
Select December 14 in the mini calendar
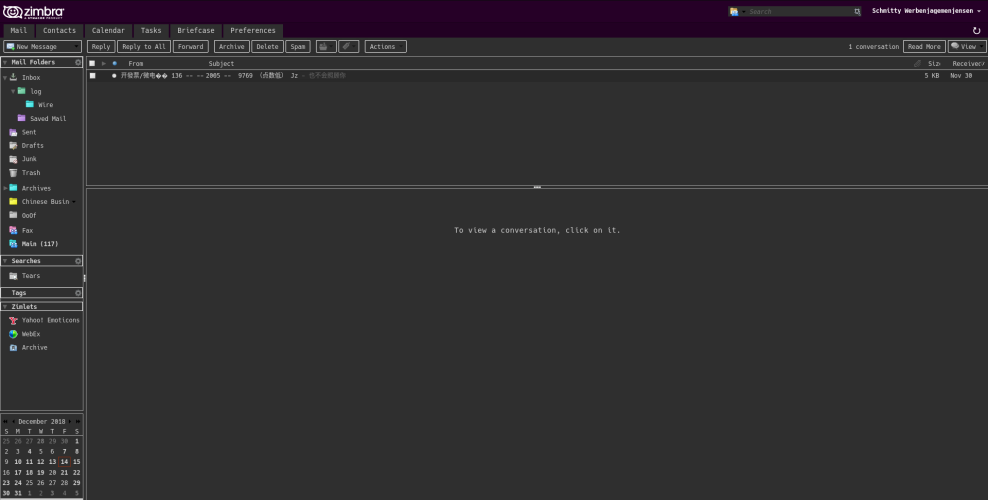click(64, 462)
